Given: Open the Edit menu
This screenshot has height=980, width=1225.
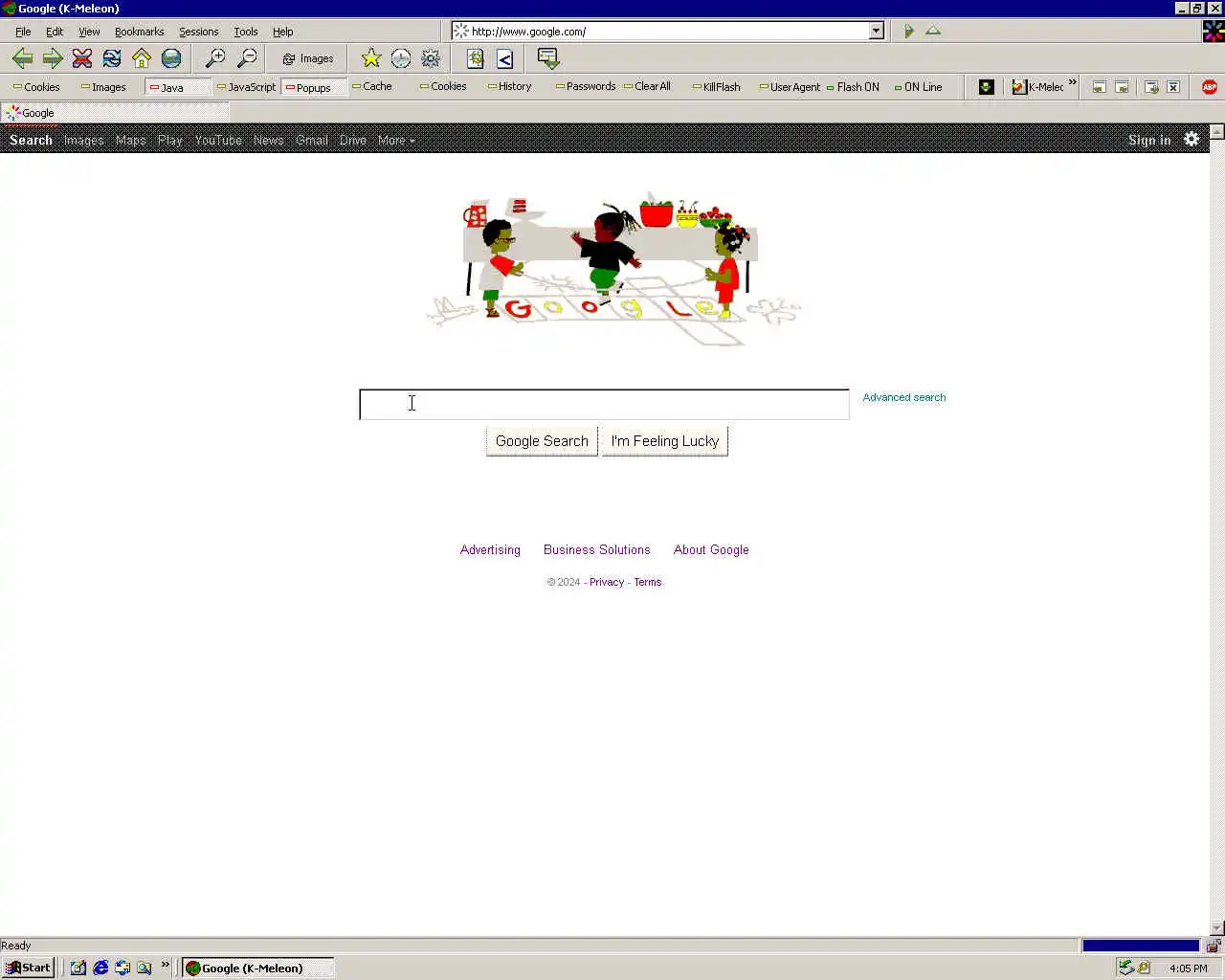Looking at the screenshot, I should click(x=55, y=32).
